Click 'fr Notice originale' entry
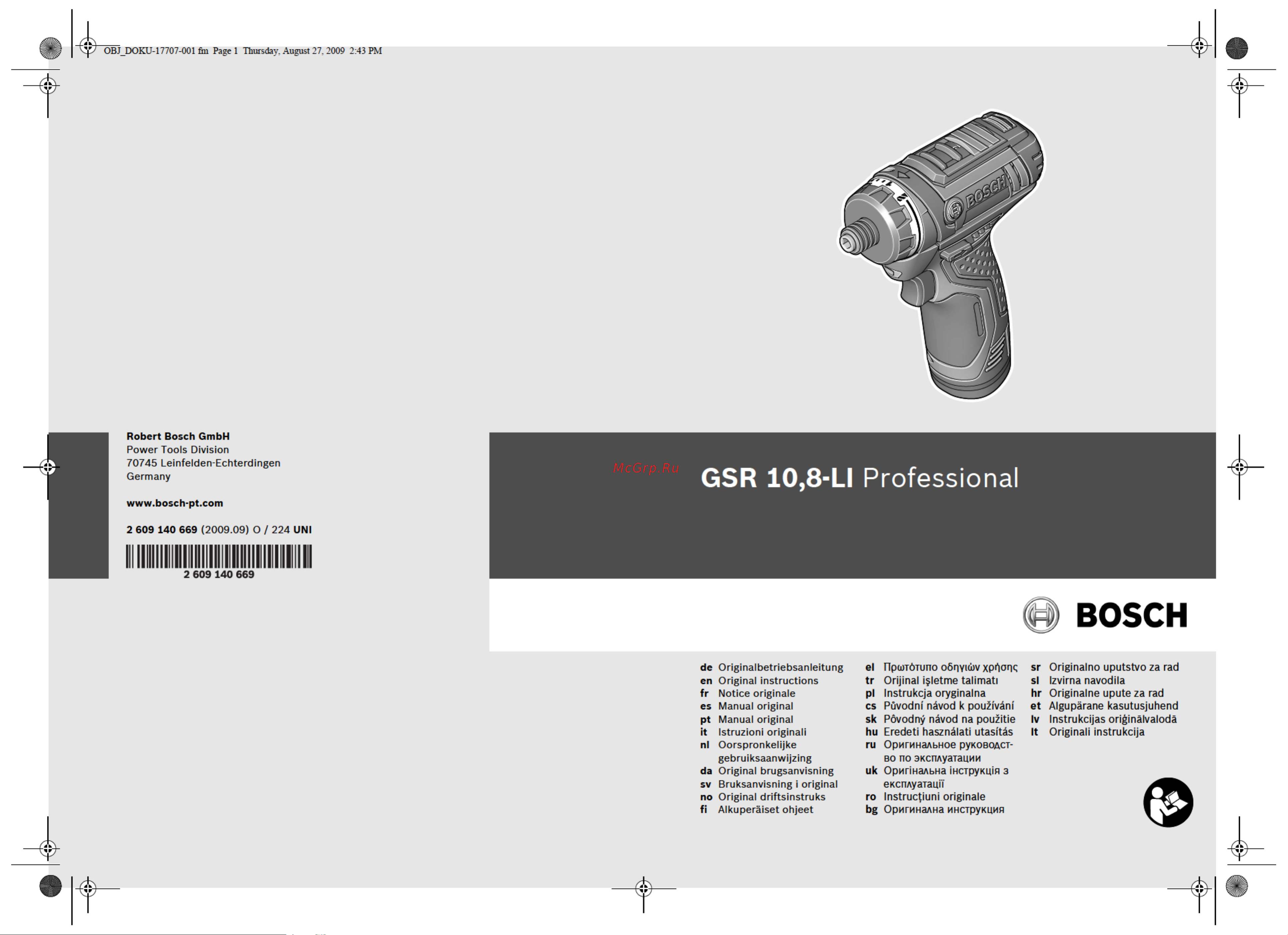This screenshot has height=935, width=1288. 747,693
